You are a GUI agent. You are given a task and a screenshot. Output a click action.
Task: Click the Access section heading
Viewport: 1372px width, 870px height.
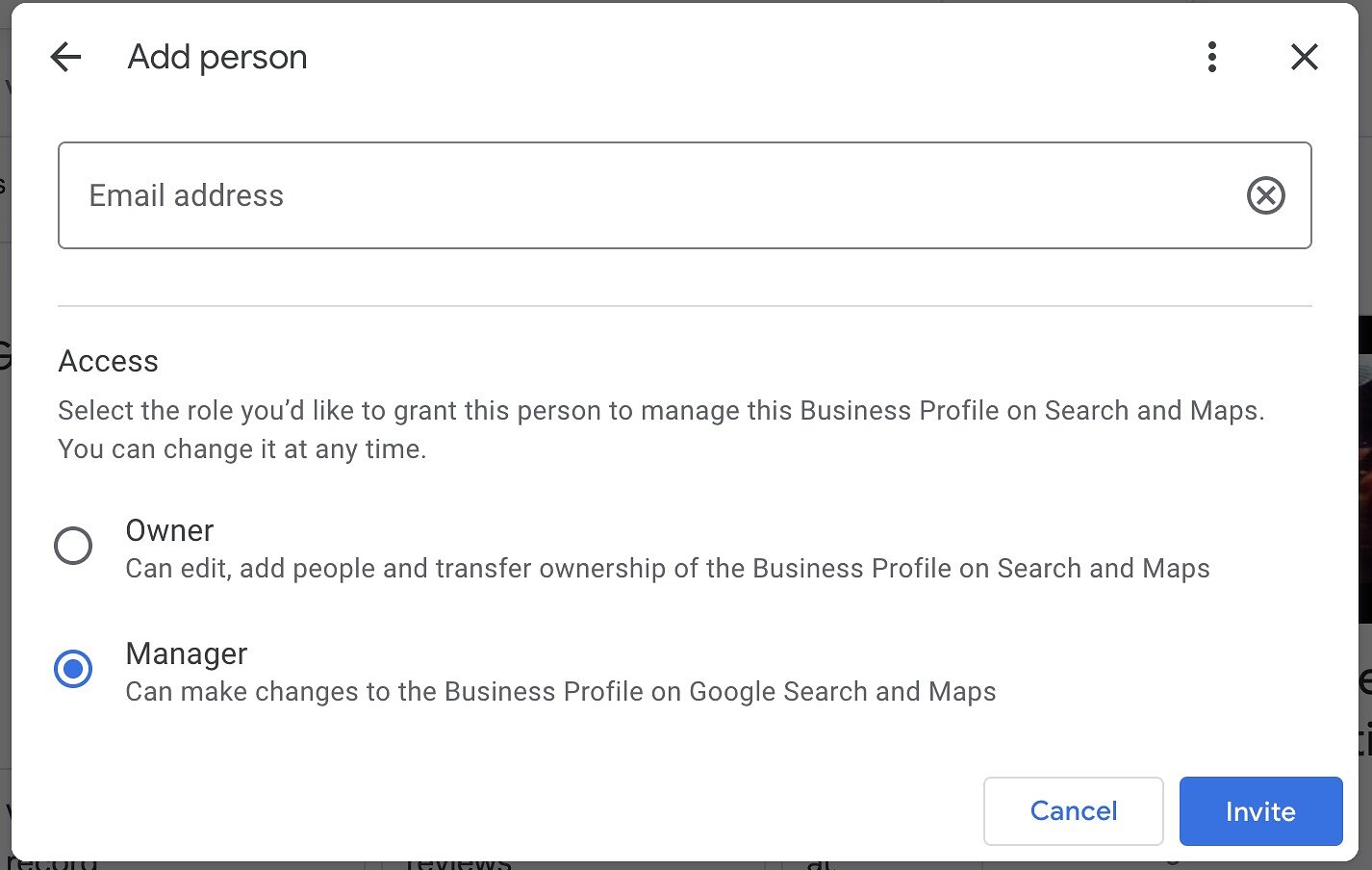point(108,361)
